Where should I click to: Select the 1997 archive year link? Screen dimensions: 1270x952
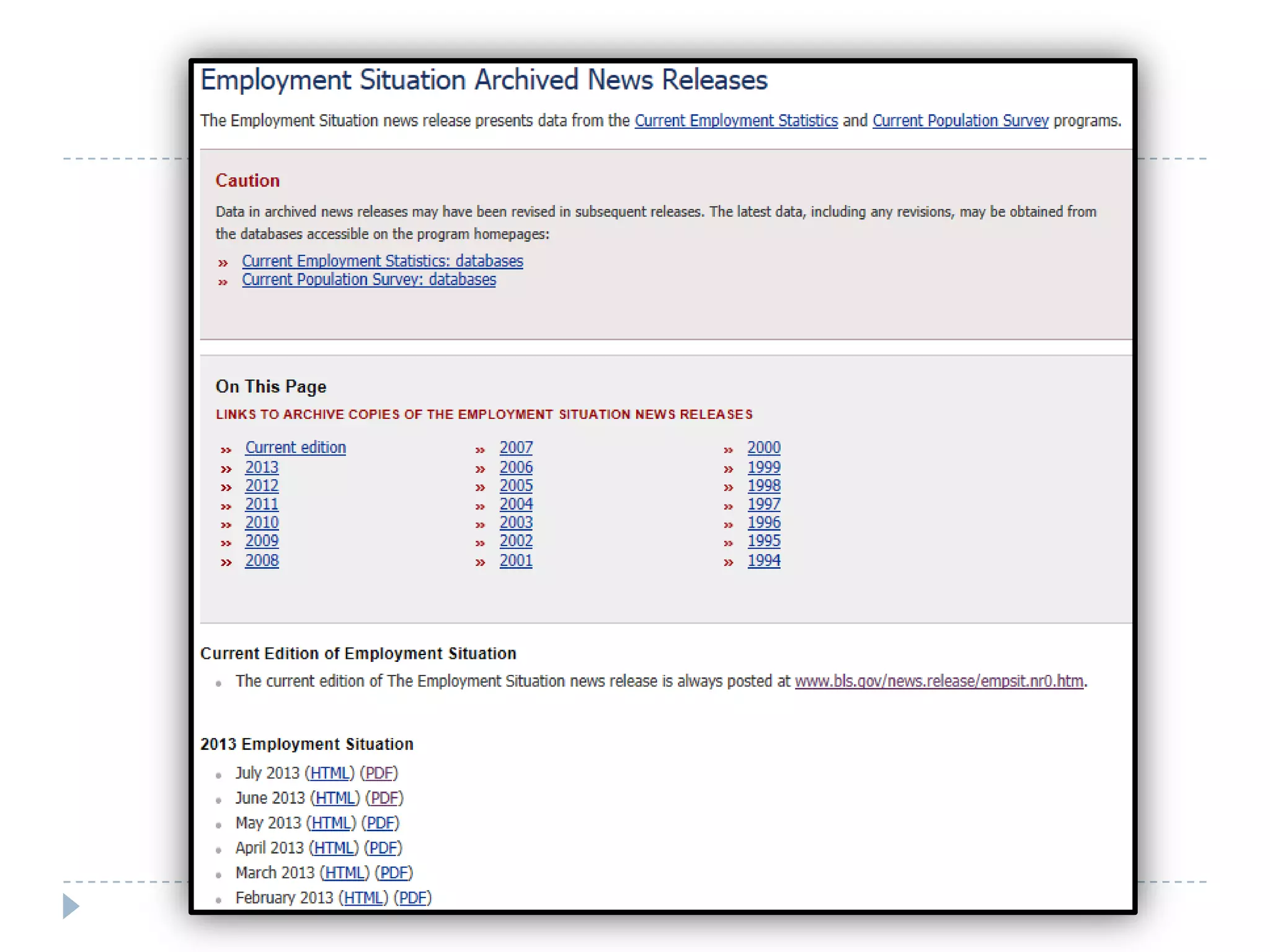[x=763, y=504]
